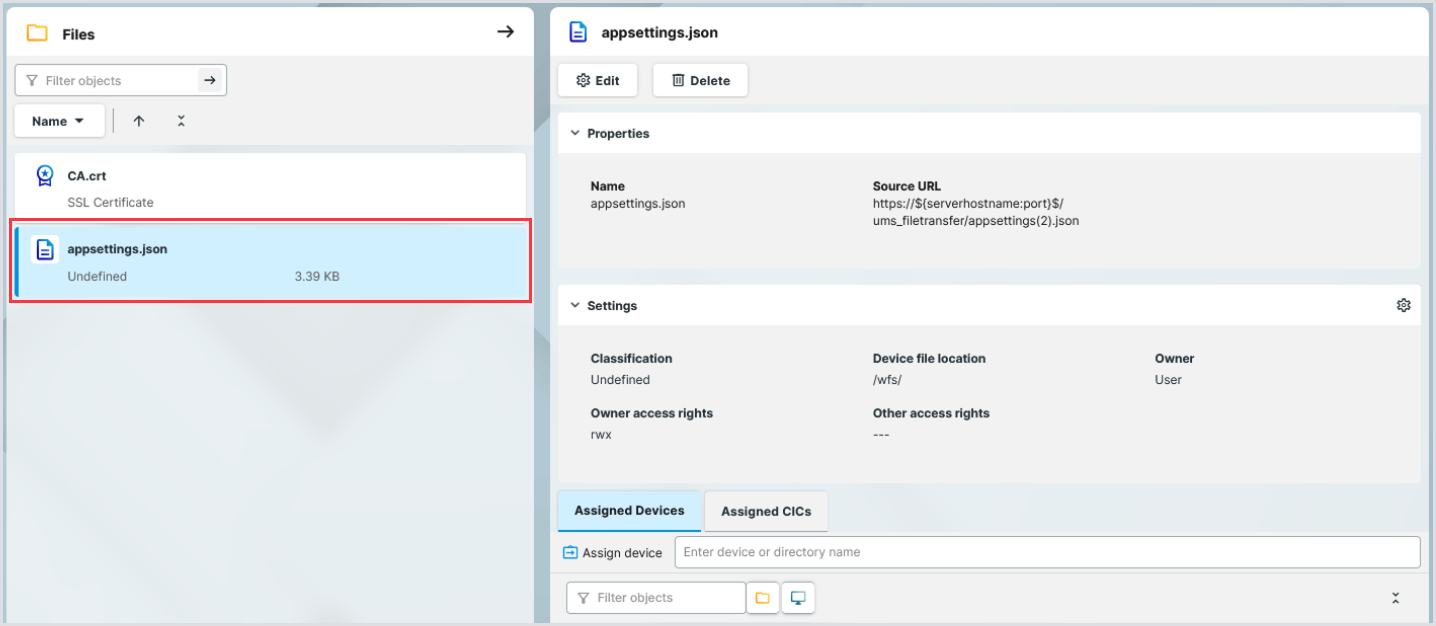Collapse the assigned devices list
Screen dimensions: 1436x626
point(1395,598)
